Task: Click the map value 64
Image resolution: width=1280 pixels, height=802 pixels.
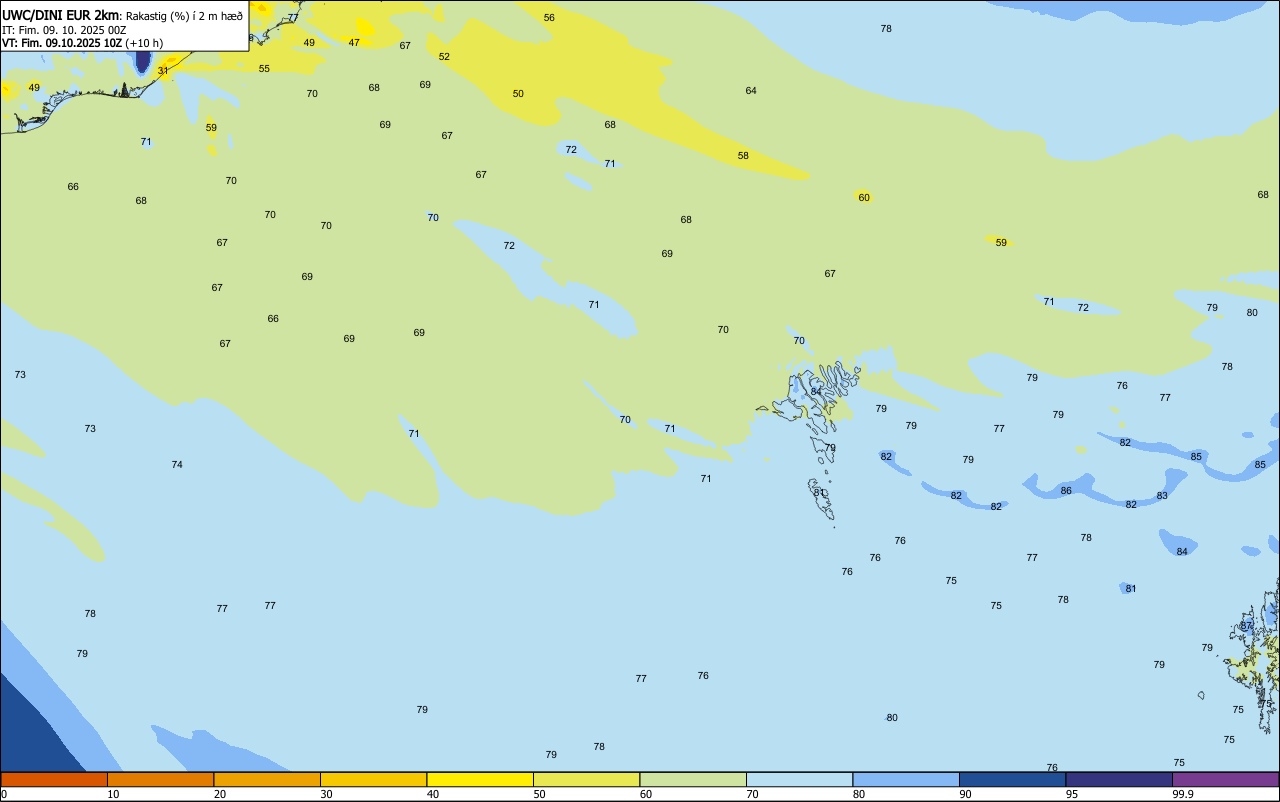Action: [751, 91]
